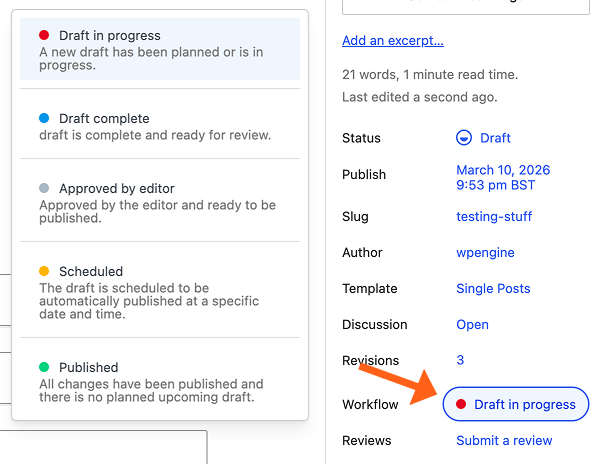
Task: Open the Publish date March 10, 2026 picker
Action: coord(503,177)
